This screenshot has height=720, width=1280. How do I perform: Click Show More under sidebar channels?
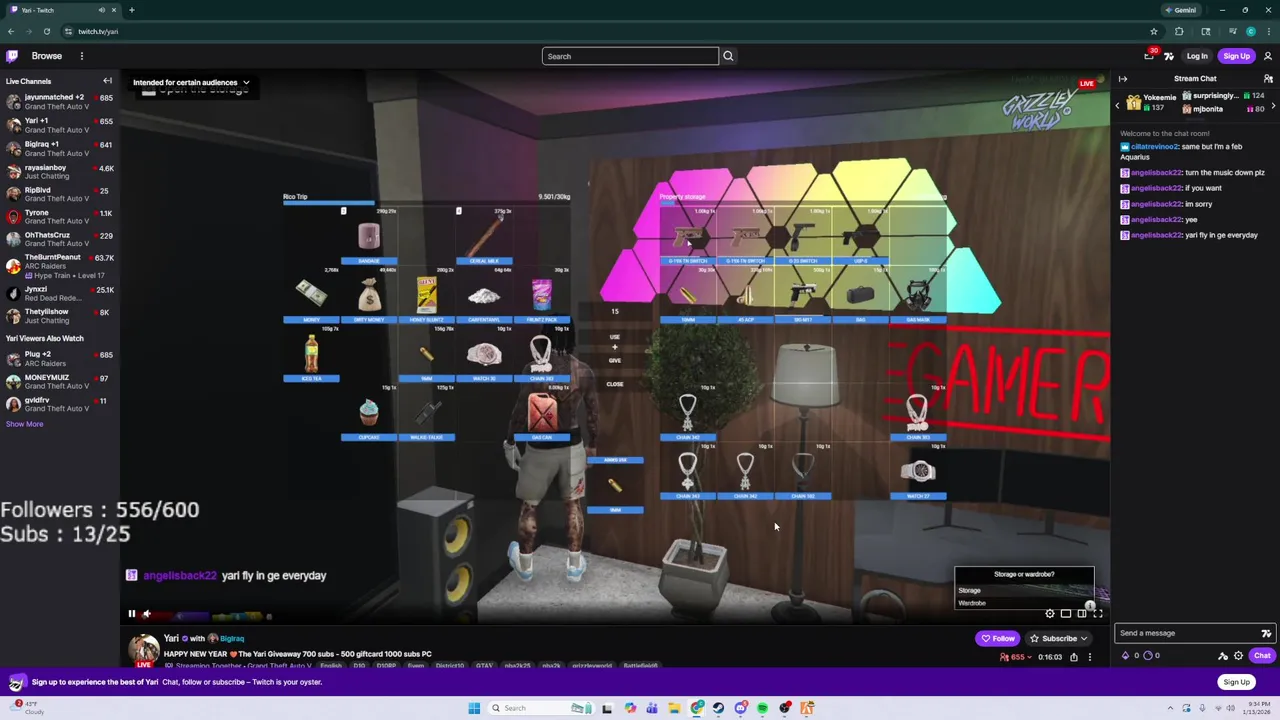24,424
